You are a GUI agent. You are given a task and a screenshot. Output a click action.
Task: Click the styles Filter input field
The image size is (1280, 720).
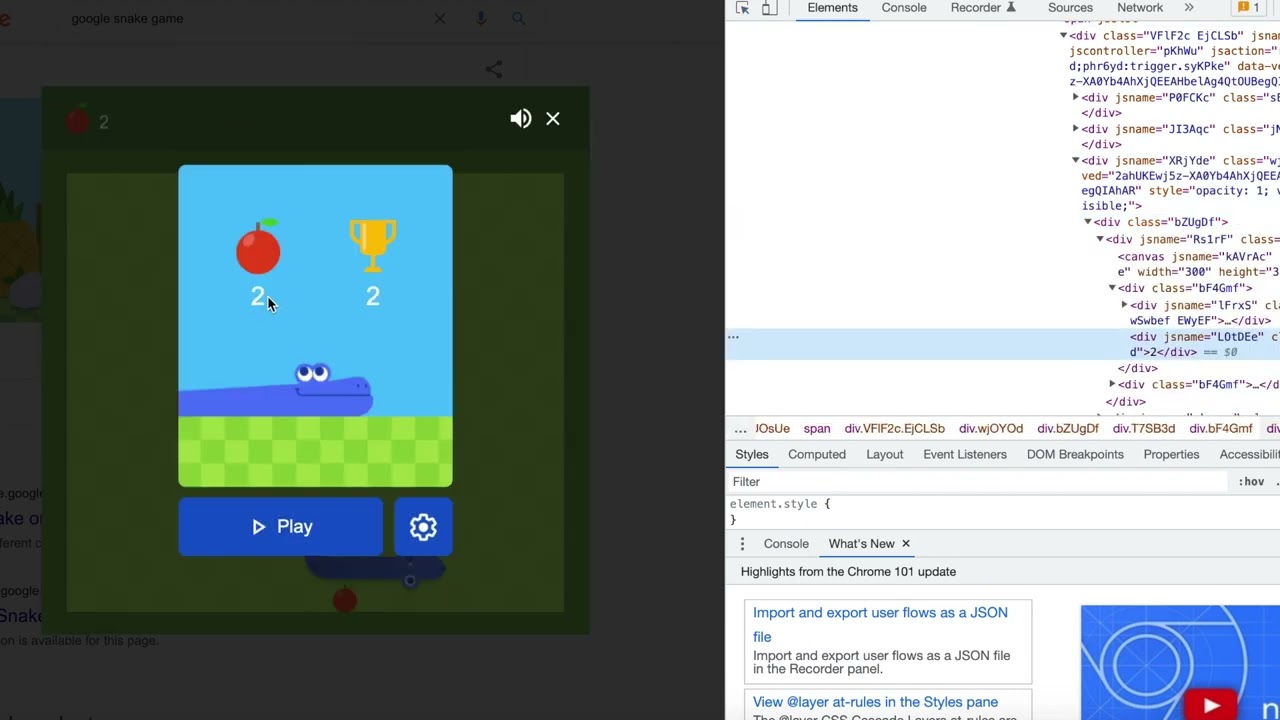978,482
